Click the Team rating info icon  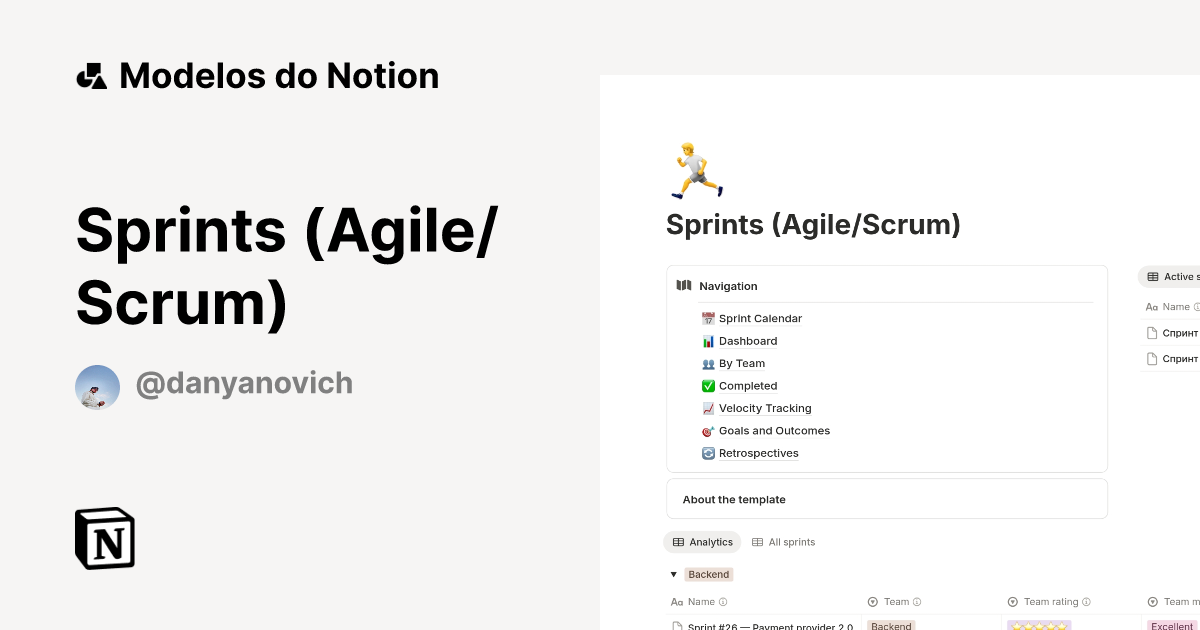click(x=1086, y=601)
